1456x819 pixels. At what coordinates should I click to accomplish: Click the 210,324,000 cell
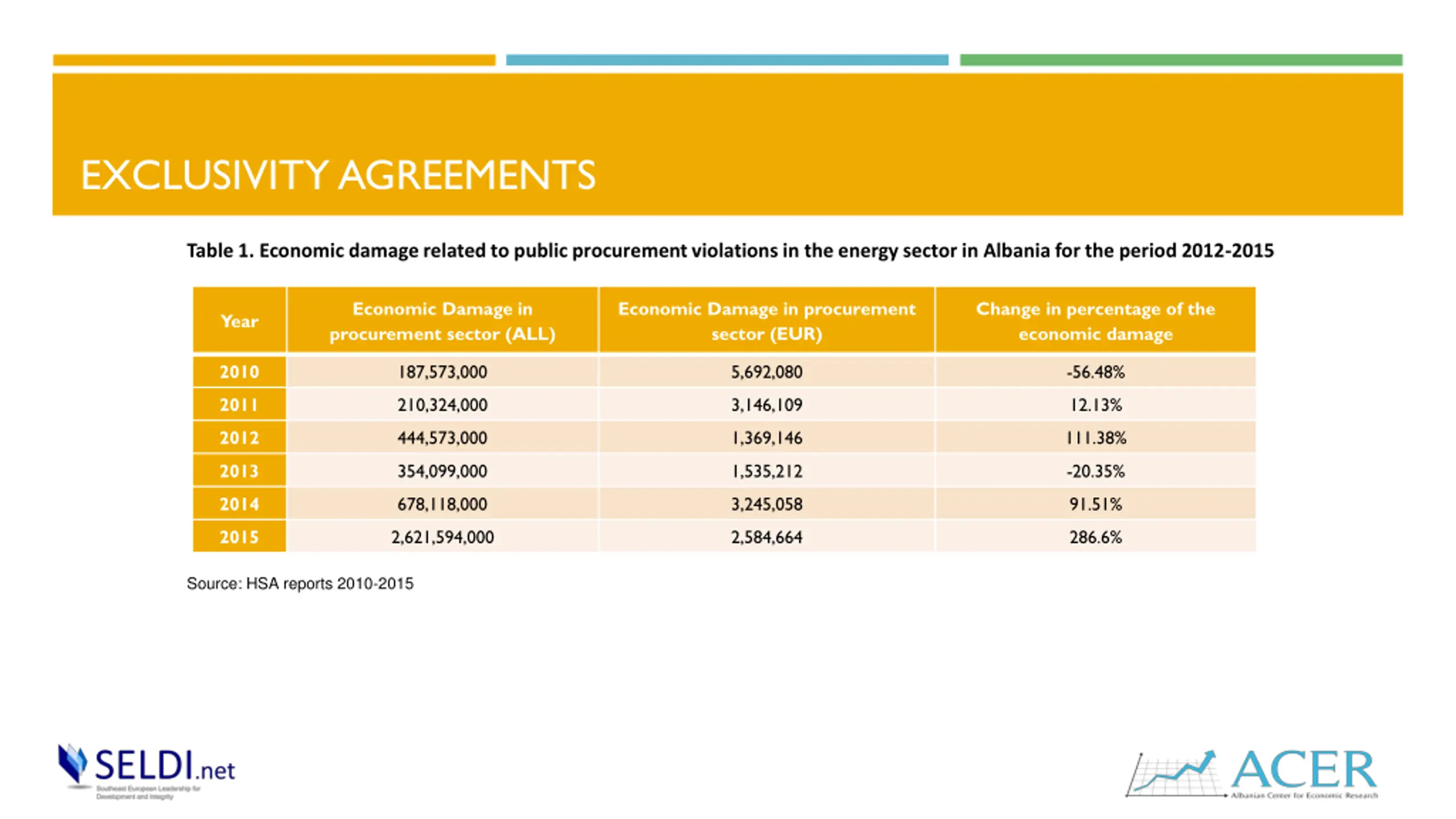pyautogui.click(x=442, y=405)
